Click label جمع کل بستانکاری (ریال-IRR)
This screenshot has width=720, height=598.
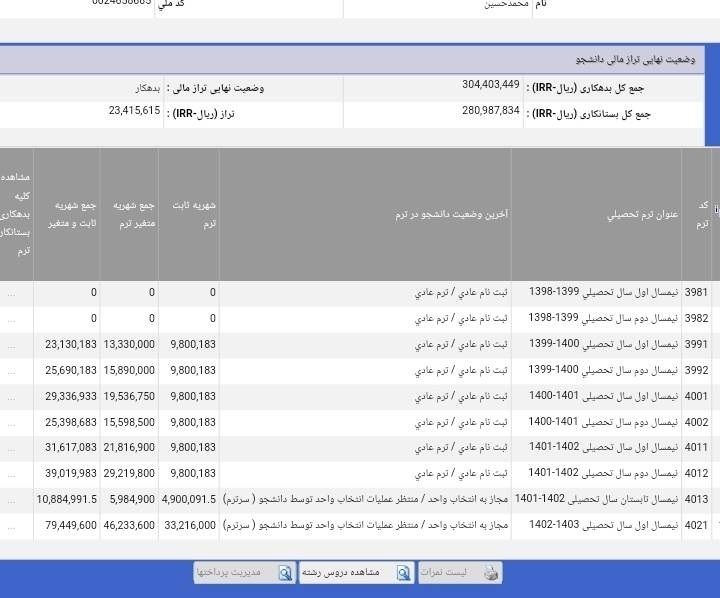pyautogui.click(x=588, y=114)
